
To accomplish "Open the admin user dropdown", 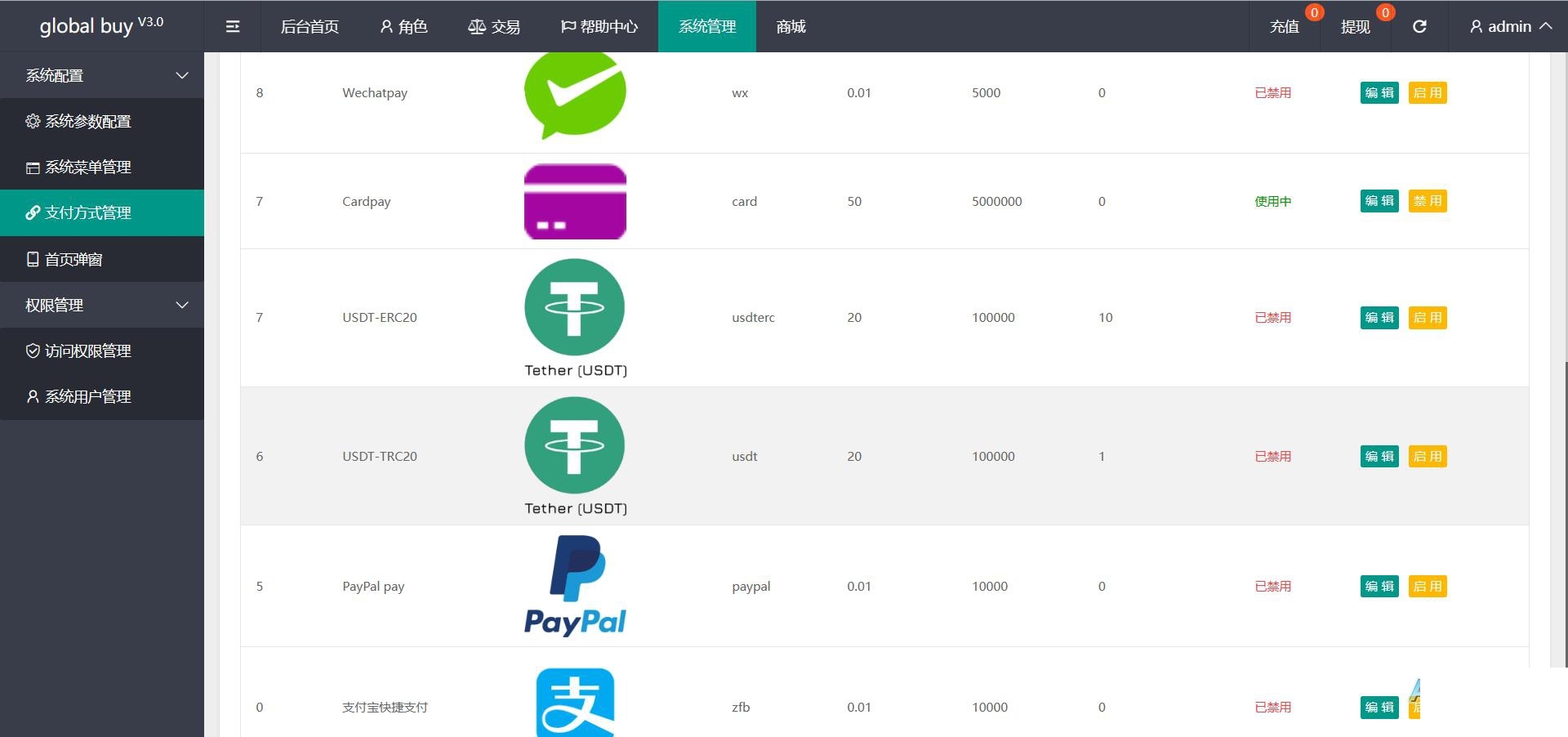I will point(1510,26).
